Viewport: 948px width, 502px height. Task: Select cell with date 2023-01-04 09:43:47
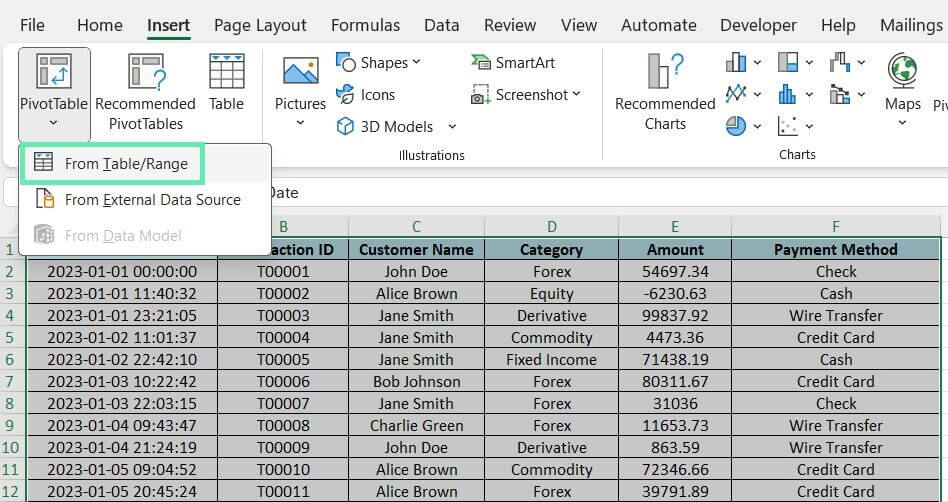pyautogui.click(x=122, y=425)
